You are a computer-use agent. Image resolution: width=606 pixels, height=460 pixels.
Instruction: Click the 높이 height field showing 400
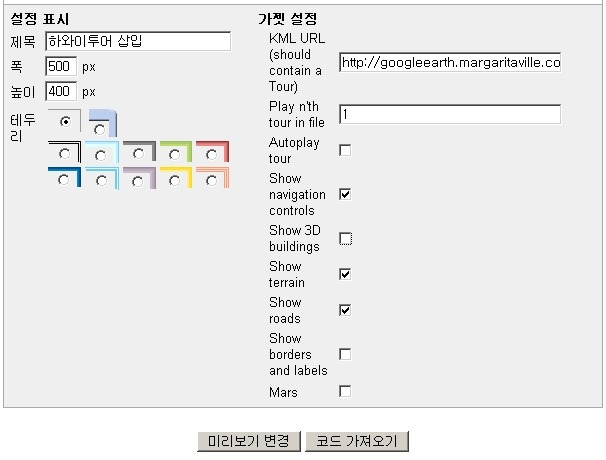(61, 92)
